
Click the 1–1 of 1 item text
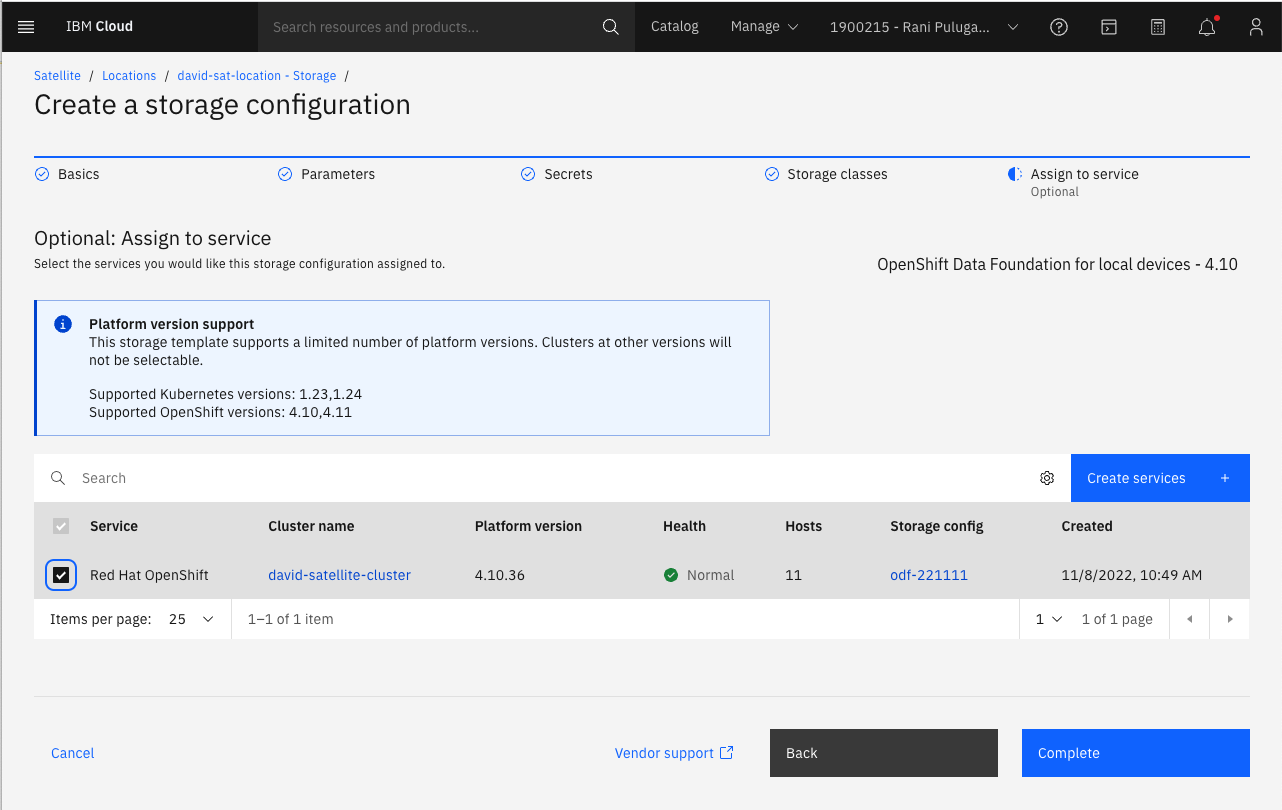point(291,619)
